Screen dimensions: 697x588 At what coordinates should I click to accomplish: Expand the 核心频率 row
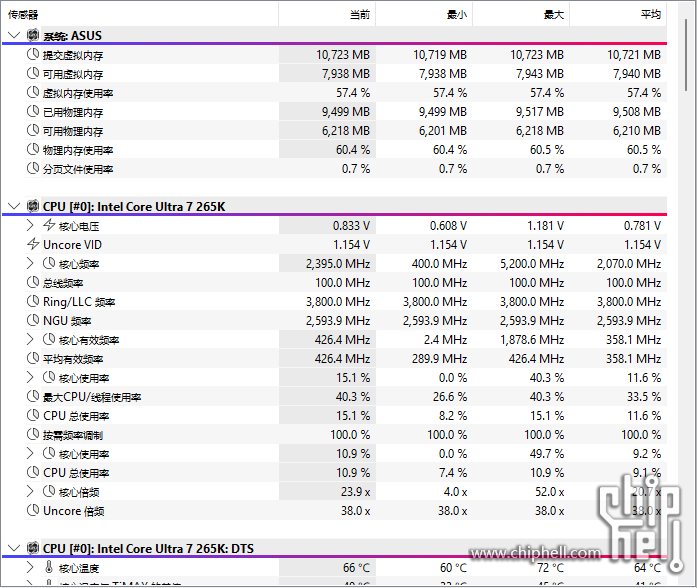click(30, 263)
